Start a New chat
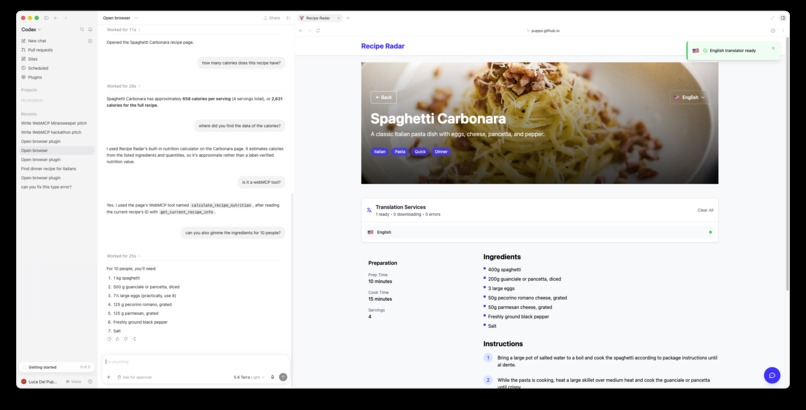 [37, 41]
